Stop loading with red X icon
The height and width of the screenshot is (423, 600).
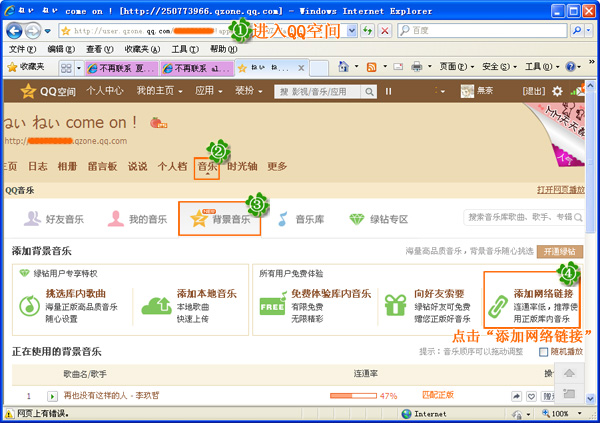pos(385,31)
